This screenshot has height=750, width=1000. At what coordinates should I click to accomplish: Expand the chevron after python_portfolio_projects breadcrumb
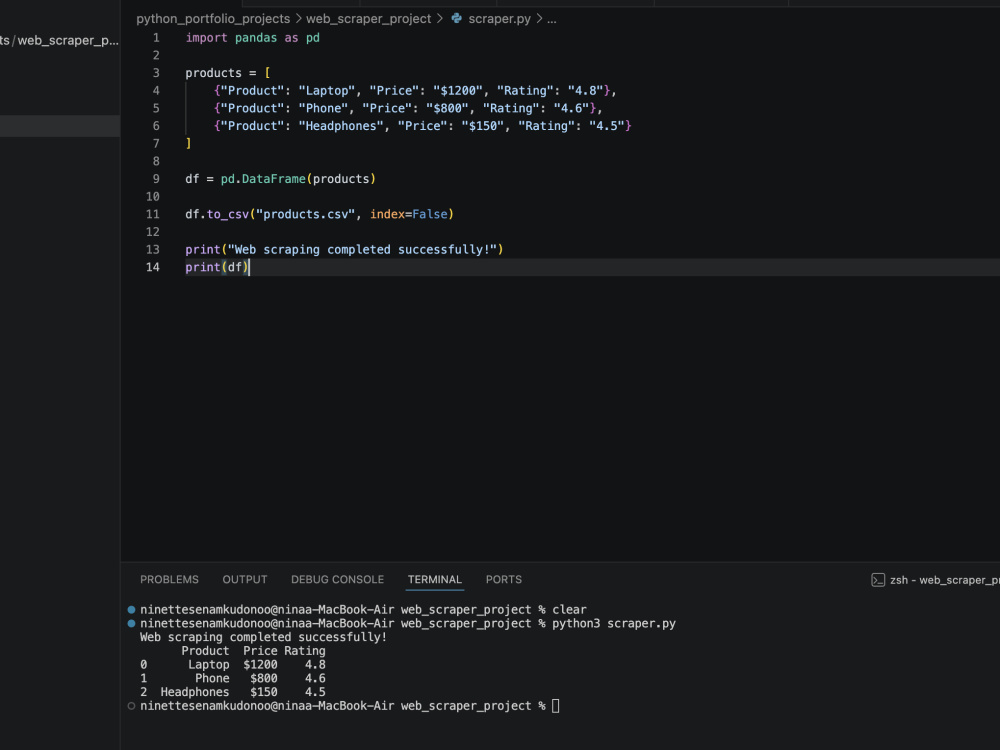(298, 18)
